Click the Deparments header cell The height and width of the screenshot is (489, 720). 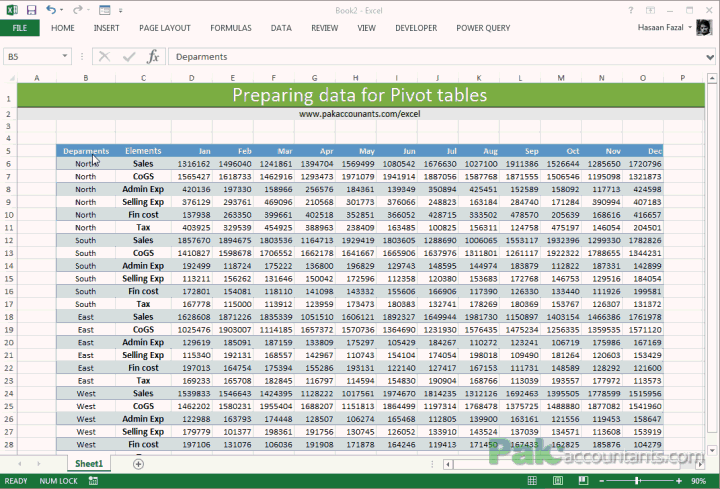[86, 151]
